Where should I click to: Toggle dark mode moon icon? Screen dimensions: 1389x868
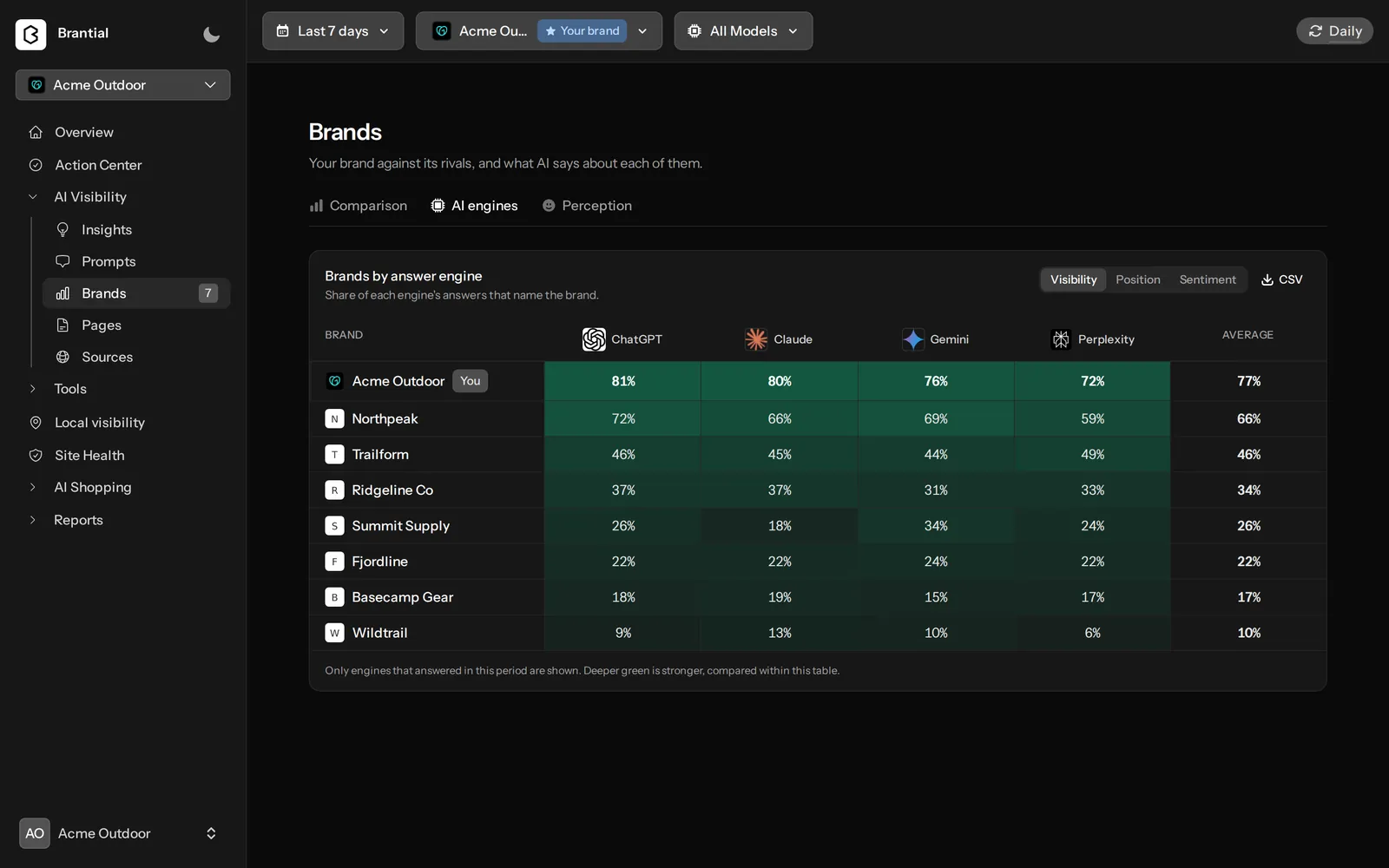[x=211, y=34]
